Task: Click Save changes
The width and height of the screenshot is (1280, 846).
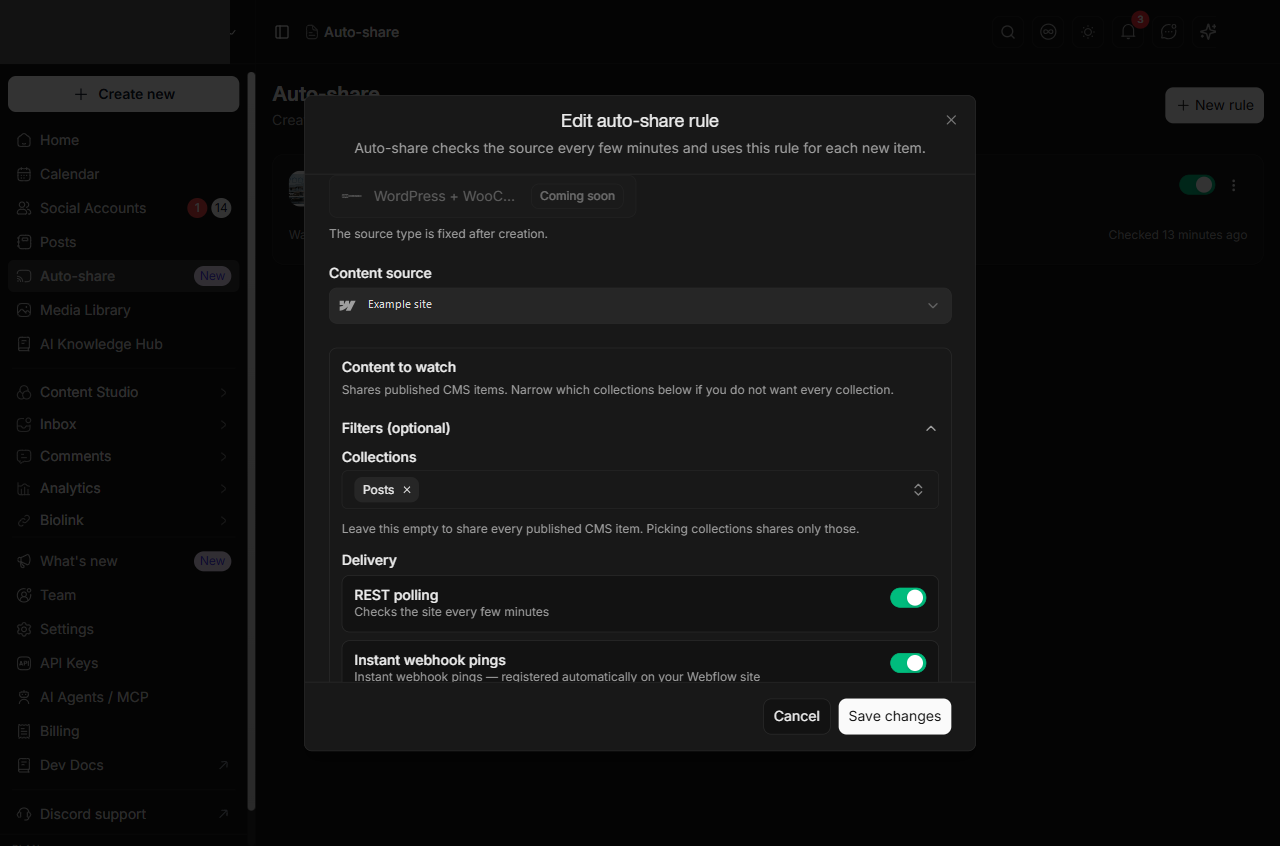Action: (x=895, y=716)
